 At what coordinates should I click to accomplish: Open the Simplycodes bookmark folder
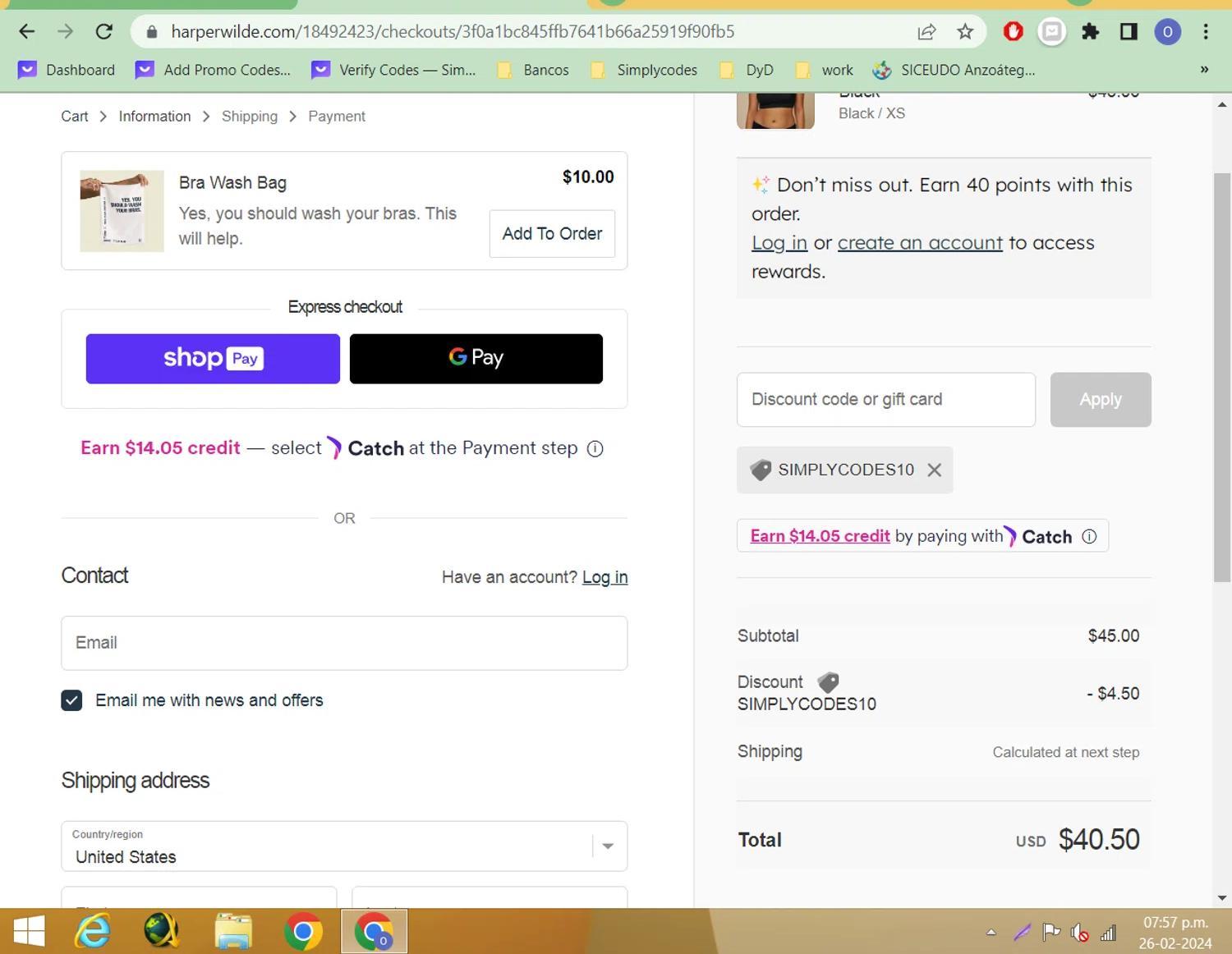(644, 70)
